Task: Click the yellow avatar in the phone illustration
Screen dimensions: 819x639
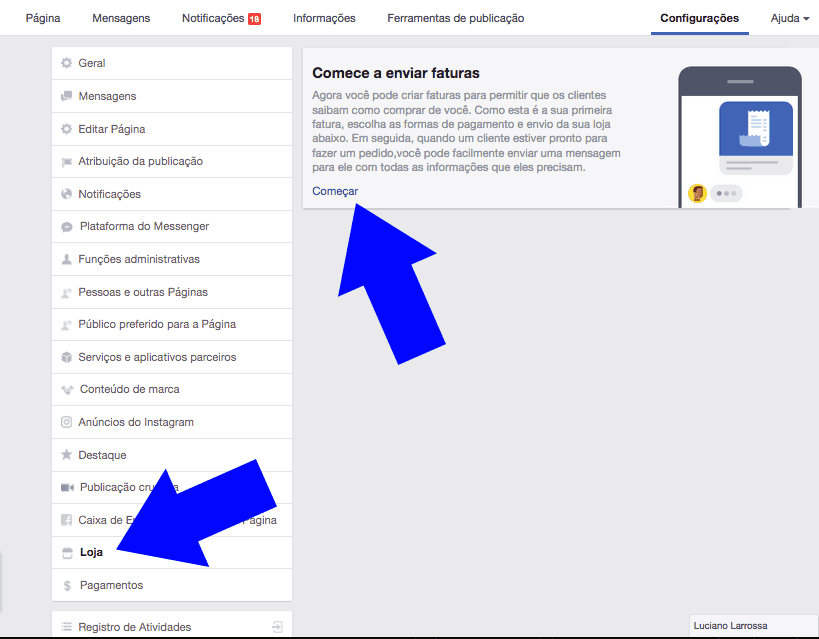Action: pyautogui.click(x=697, y=193)
